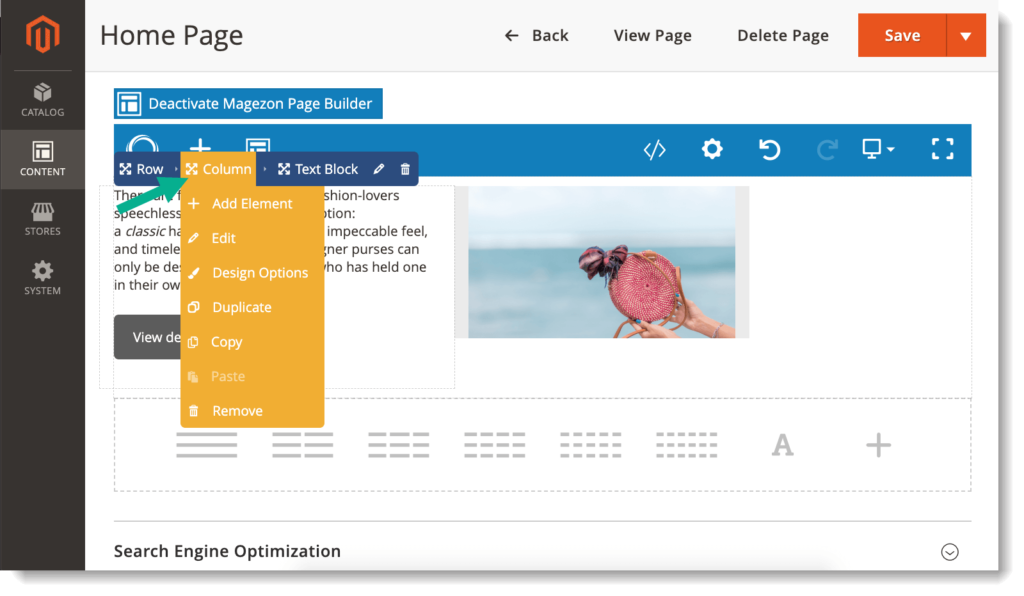Insert a six-column row layout
This screenshot has height=596, width=1024.
[x=686, y=445]
